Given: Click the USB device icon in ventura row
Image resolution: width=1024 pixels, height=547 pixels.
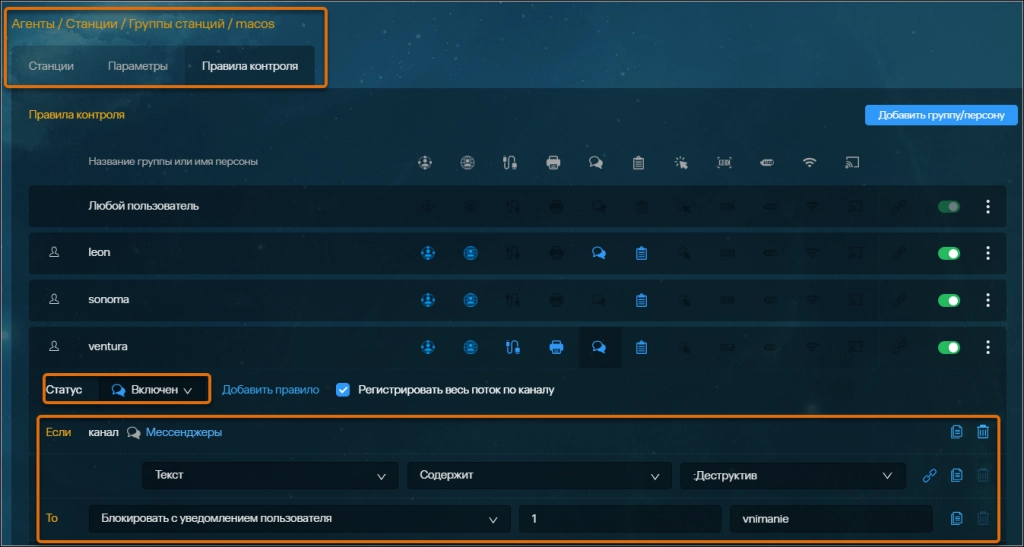Looking at the screenshot, I should pyautogui.click(x=512, y=347).
